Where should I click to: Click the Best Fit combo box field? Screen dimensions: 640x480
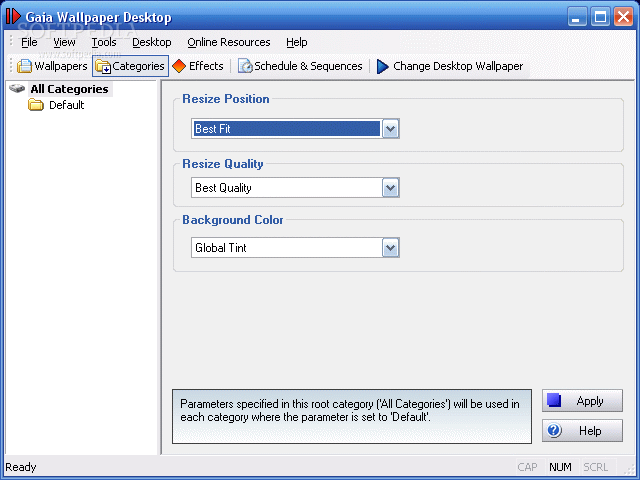(x=295, y=129)
